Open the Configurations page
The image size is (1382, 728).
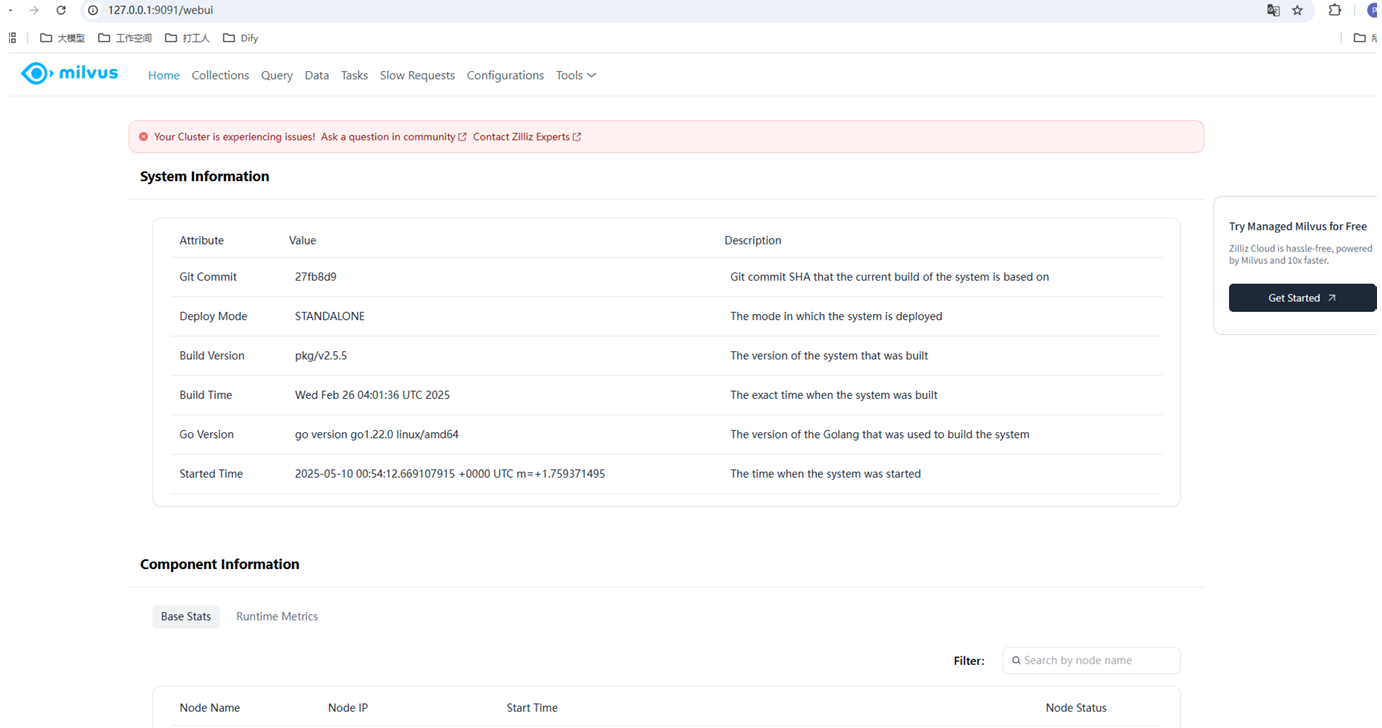(505, 75)
